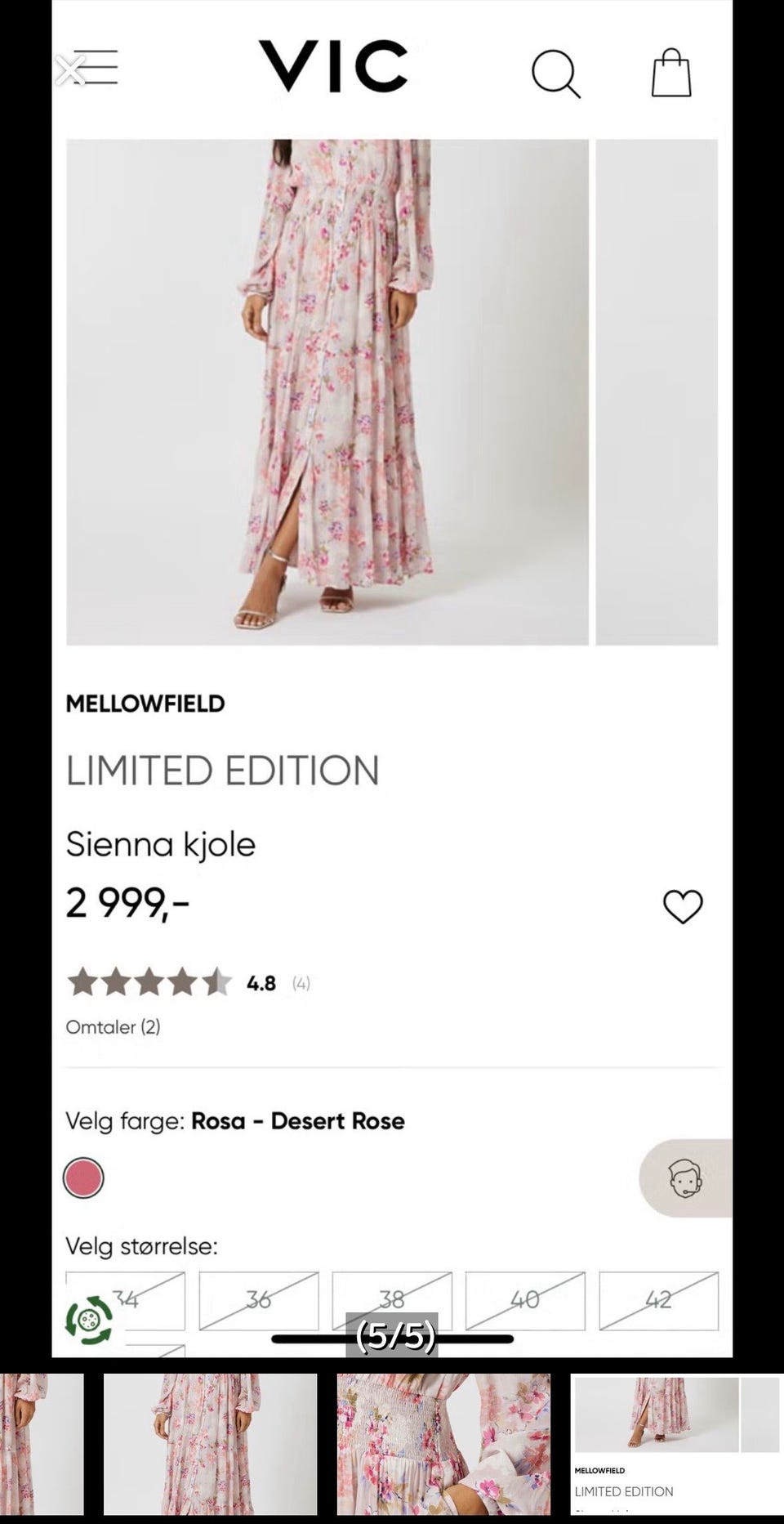Image resolution: width=784 pixels, height=1524 pixels.
Task: Click the green recycle cookie icon
Action: coord(89,1320)
